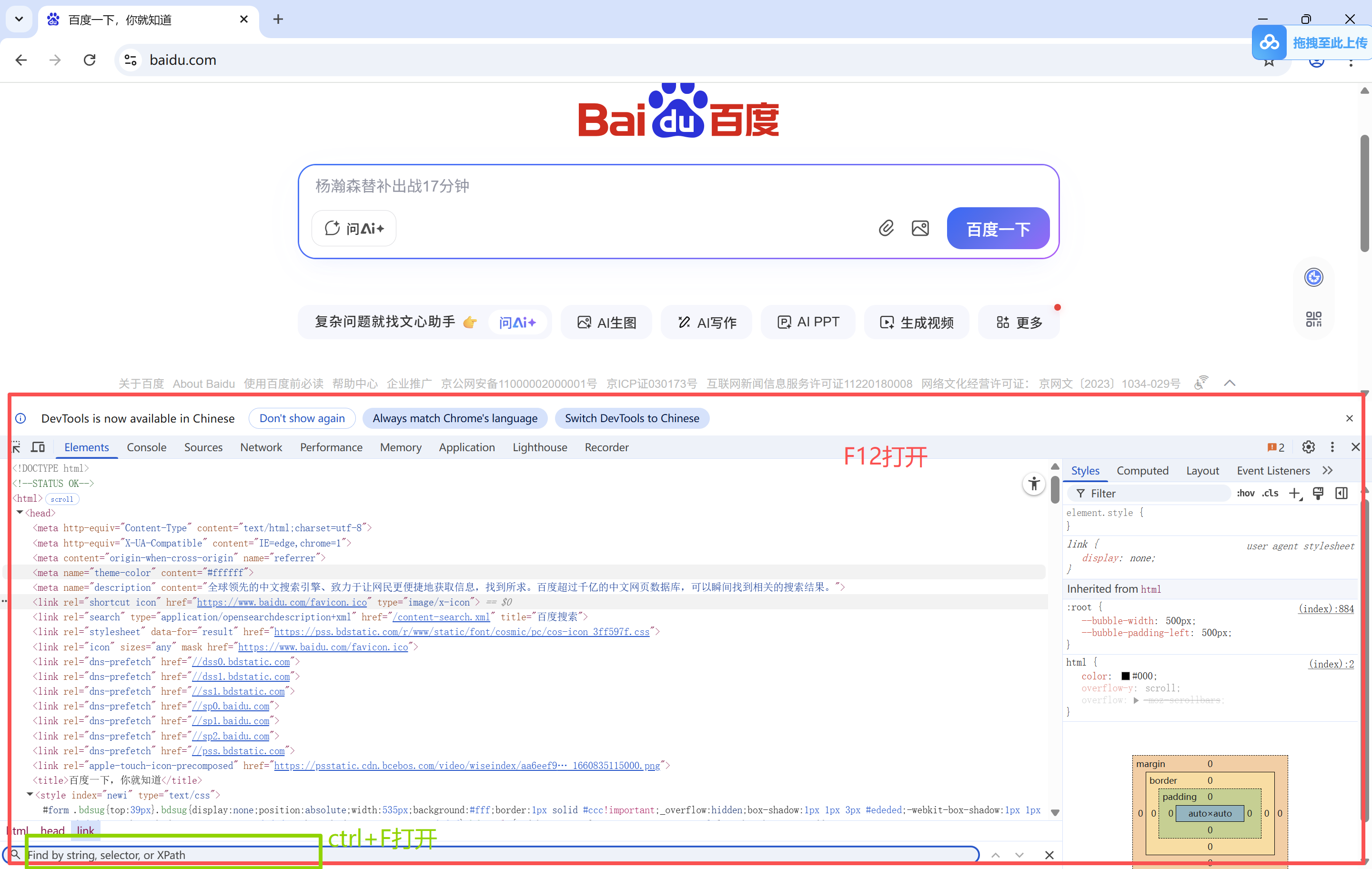The width and height of the screenshot is (1372, 869).
Task: Click the new style rule plus icon
Action: coord(1294,494)
